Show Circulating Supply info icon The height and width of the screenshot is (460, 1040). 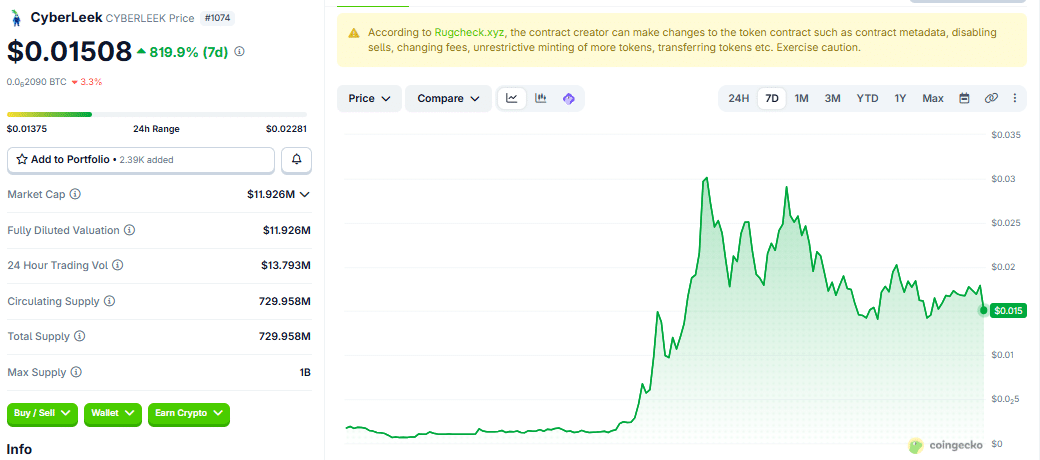coord(109,301)
